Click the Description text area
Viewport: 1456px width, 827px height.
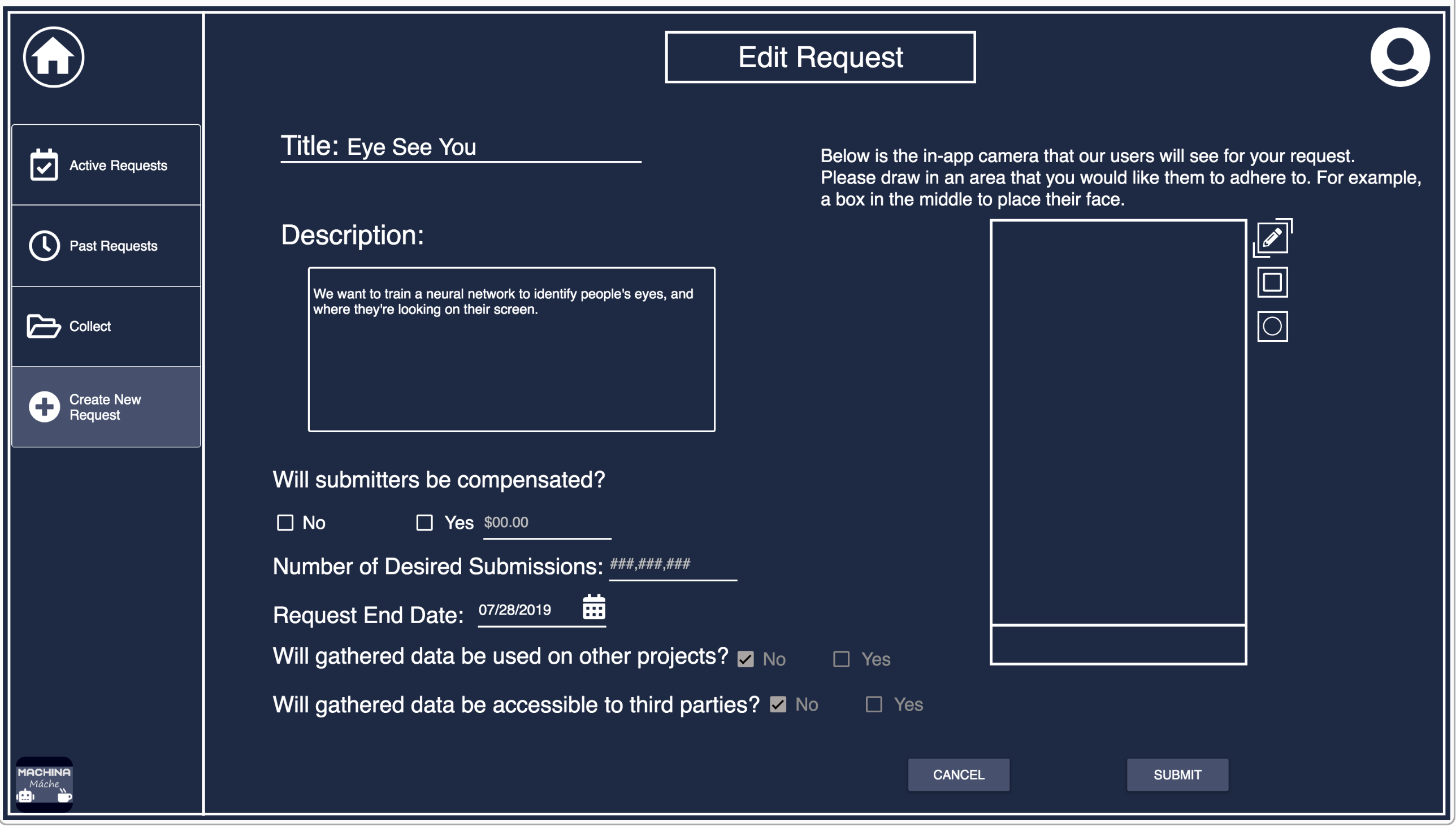point(513,349)
